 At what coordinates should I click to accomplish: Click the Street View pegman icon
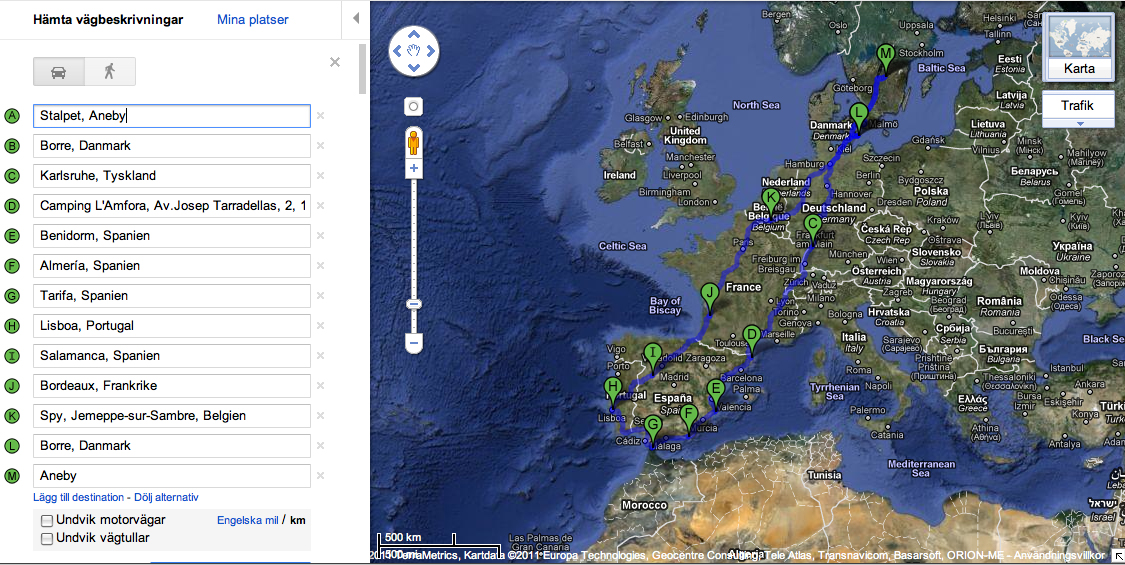[x=413, y=143]
